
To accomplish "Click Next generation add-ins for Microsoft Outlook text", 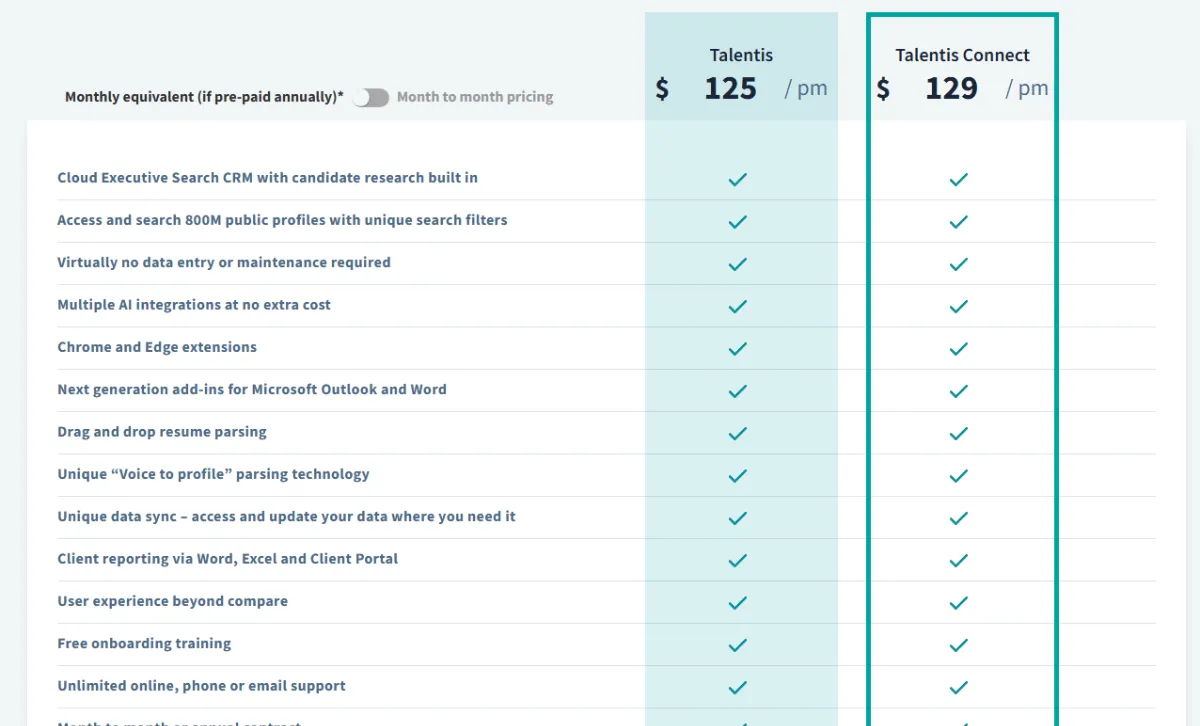I will 252,389.
